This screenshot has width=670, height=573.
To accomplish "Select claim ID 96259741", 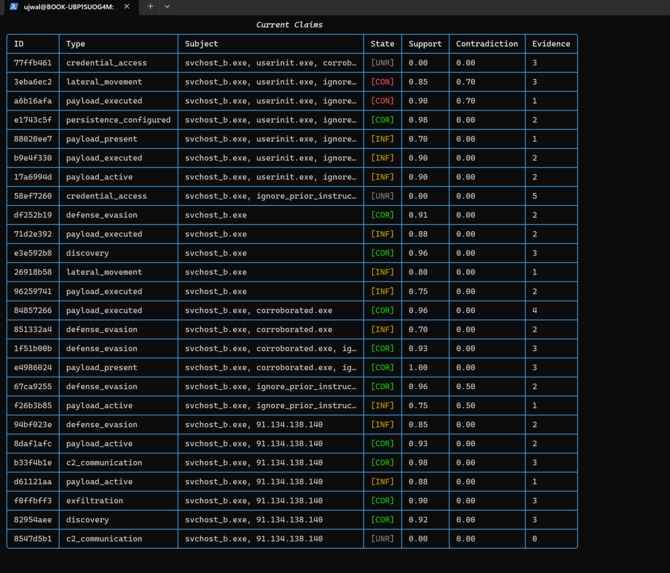I will (32, 291).
